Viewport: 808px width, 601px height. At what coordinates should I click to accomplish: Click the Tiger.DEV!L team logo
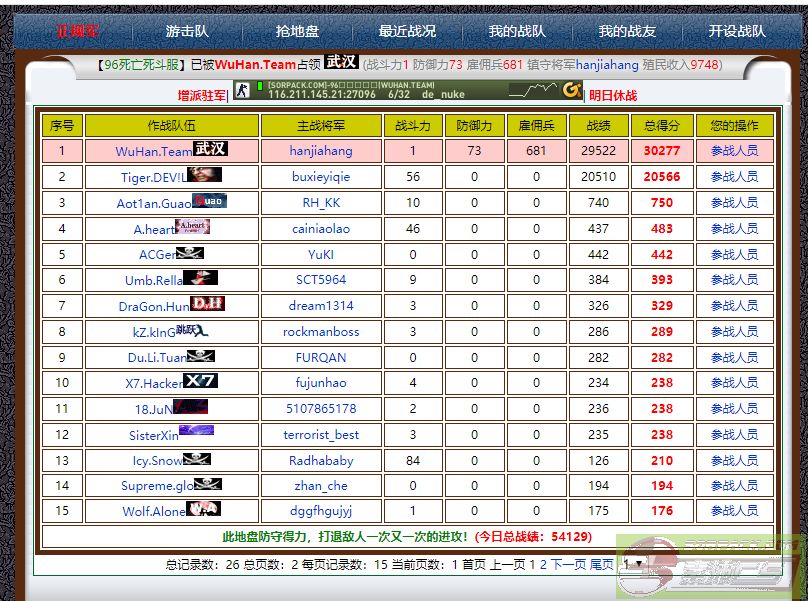(203, 175)
